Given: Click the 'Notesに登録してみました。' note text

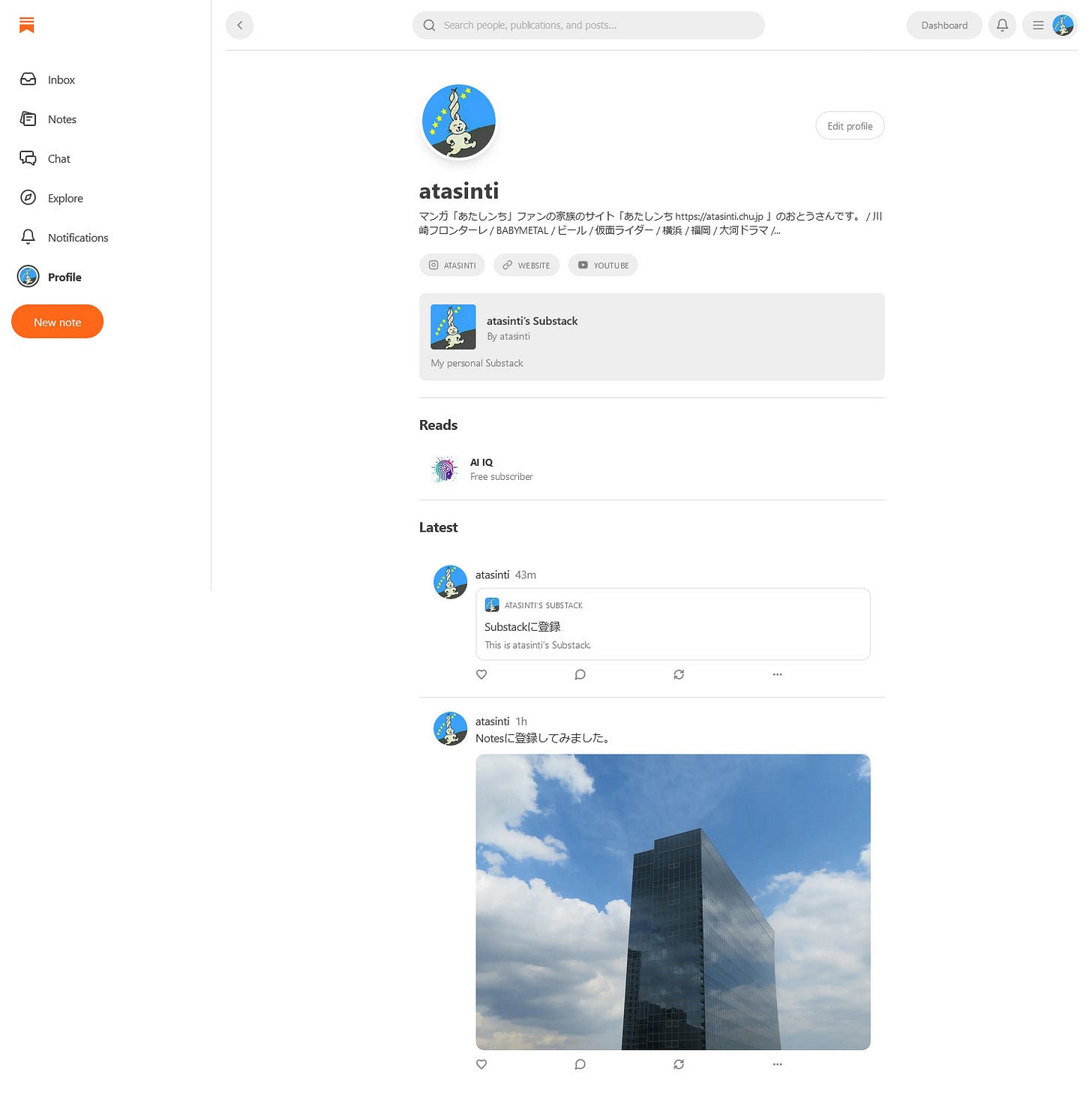Looking at the screenshot, I should click(x=544, y=739).
